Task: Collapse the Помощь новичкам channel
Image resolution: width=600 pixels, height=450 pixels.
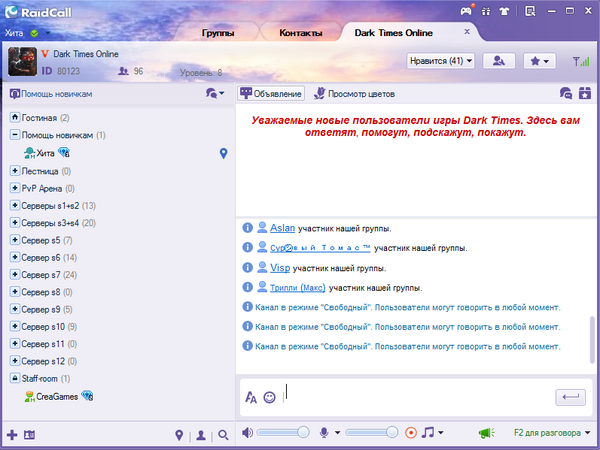Action: (x=15, y=134)
